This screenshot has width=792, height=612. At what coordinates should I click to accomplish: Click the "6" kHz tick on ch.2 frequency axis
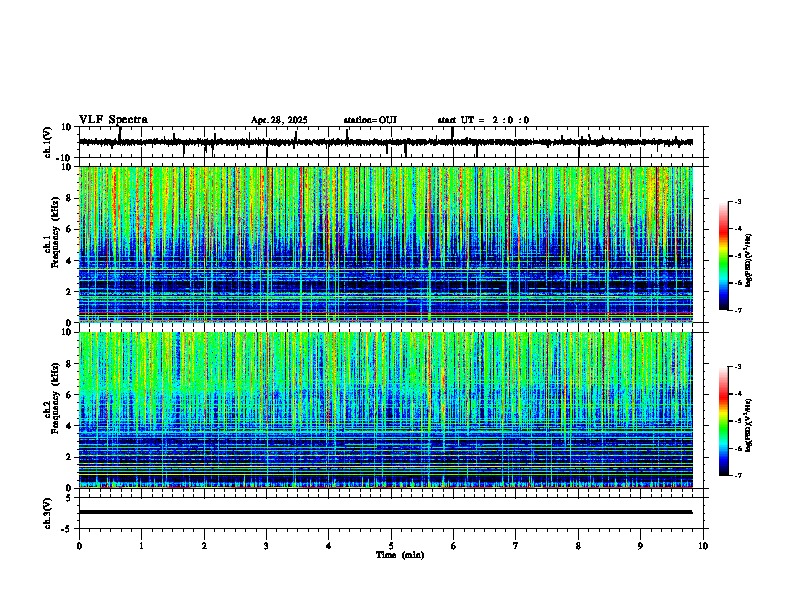(69, 394)
